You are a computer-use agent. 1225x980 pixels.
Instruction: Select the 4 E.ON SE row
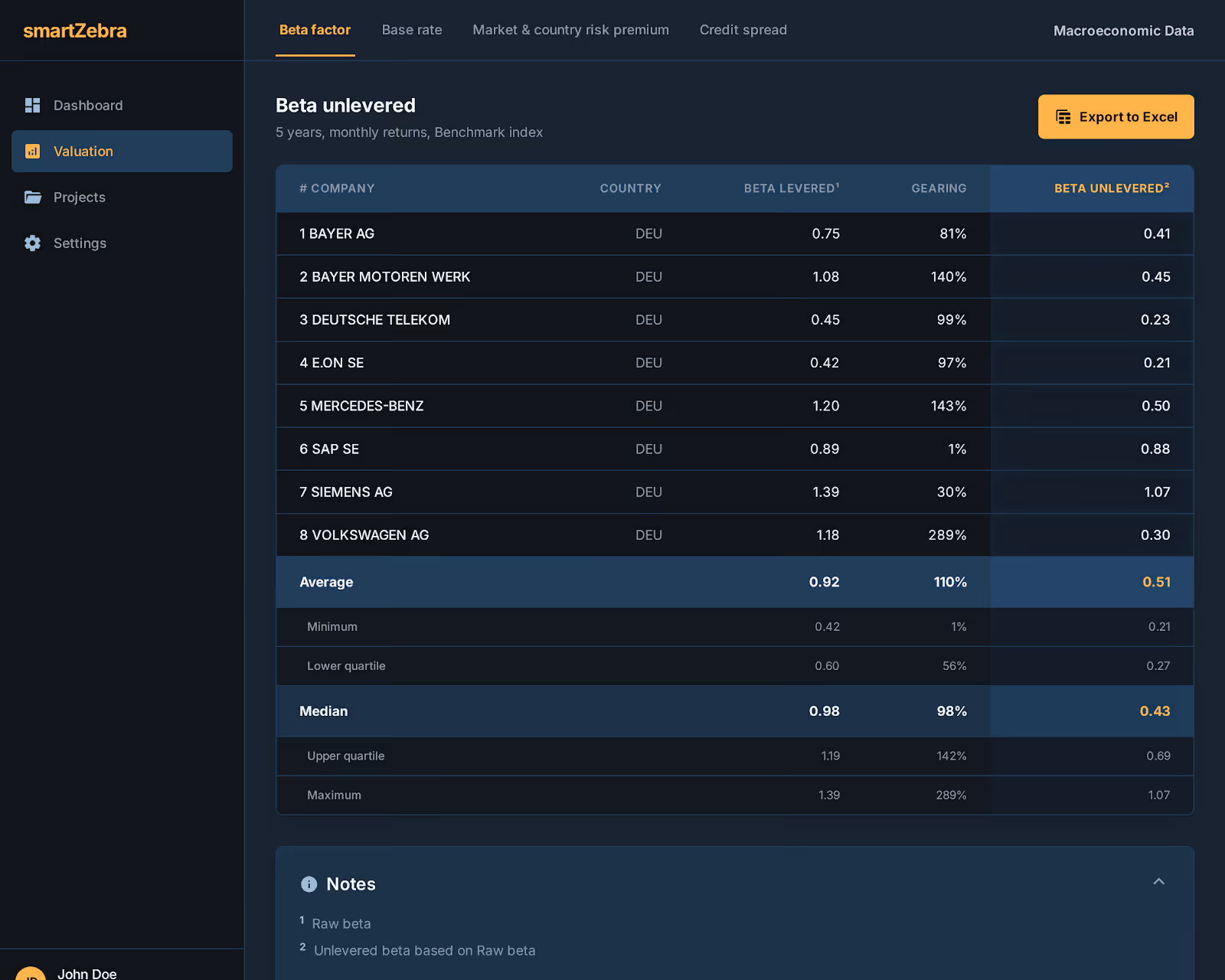point(734,362)
